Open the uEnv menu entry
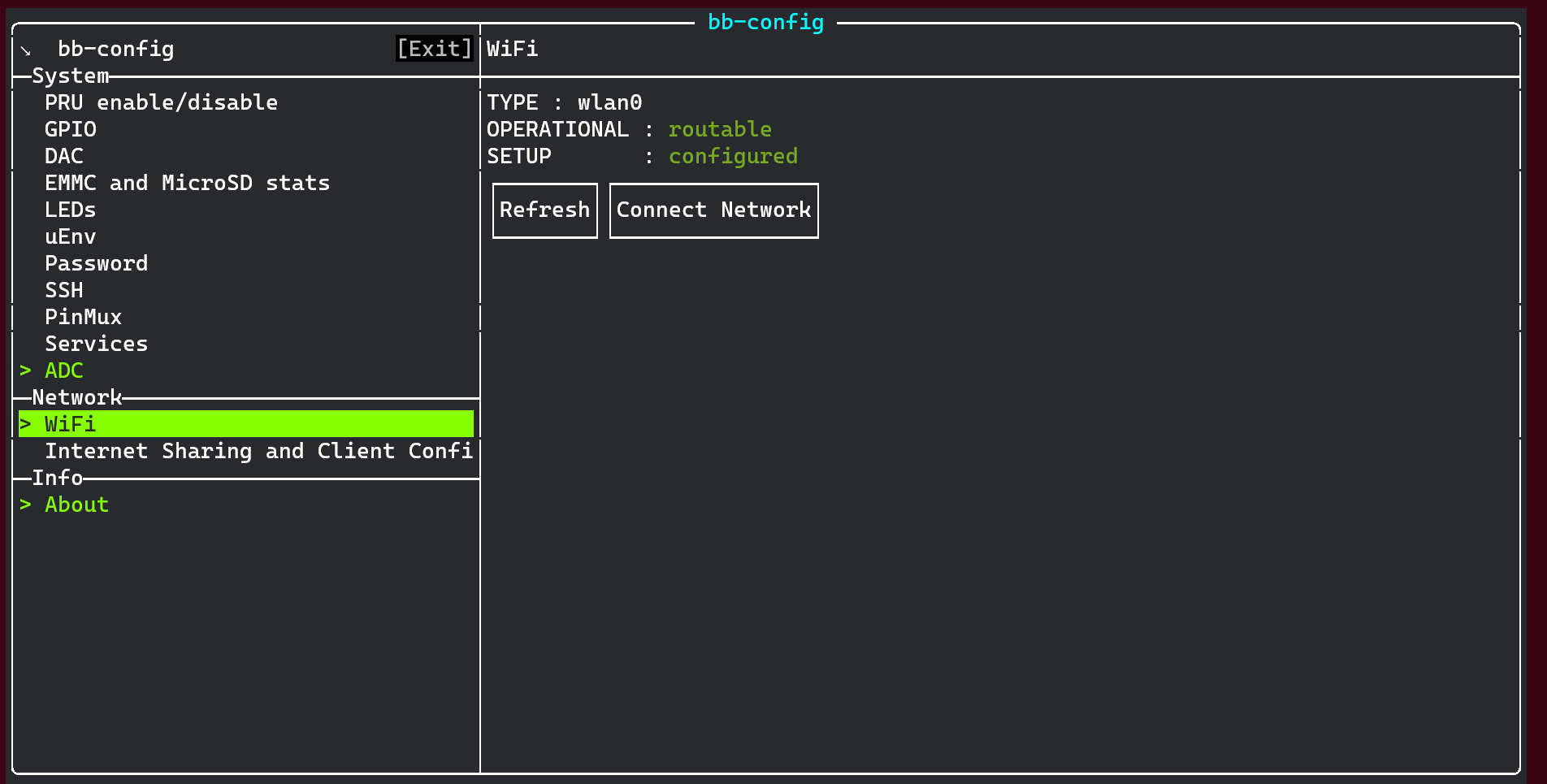 (71, 236)
